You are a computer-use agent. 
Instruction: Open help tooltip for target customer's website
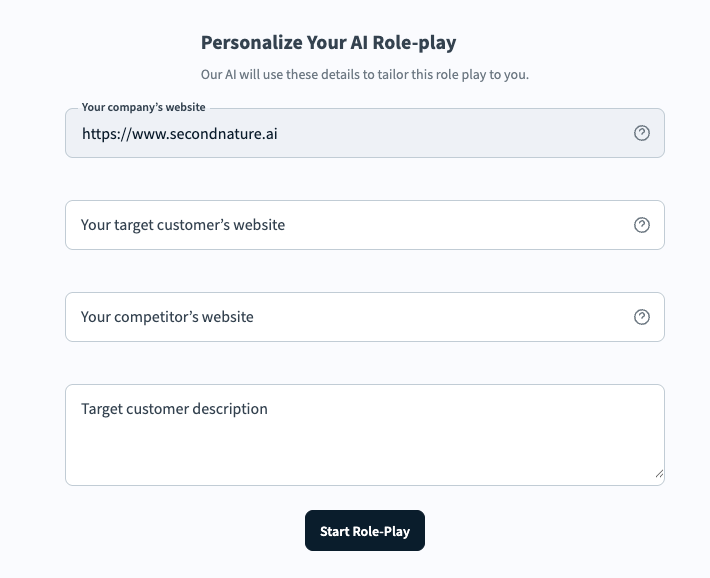[642, 225]
